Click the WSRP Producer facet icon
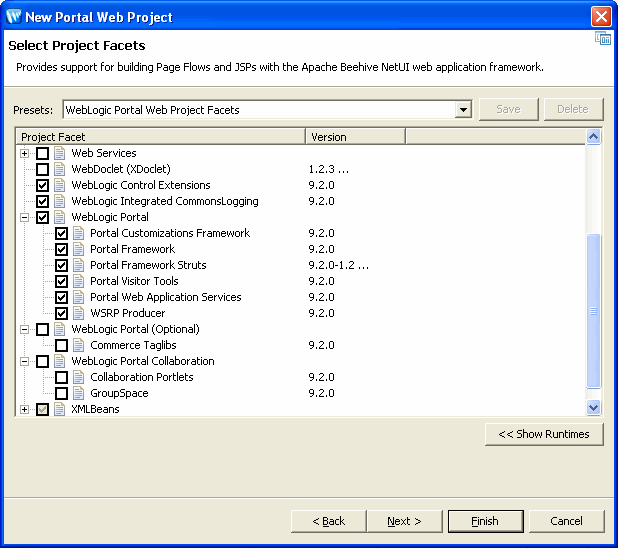The image size is (618, 549). point(78,313)
